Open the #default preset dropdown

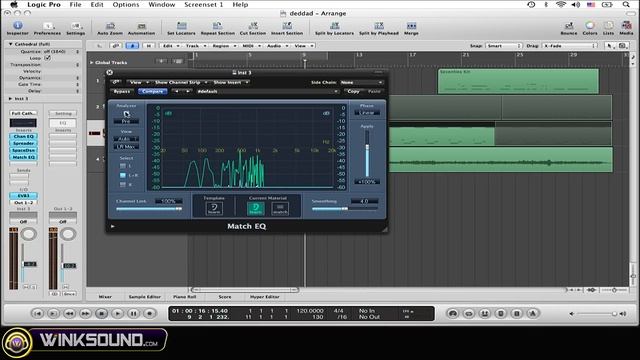(267, 91)
